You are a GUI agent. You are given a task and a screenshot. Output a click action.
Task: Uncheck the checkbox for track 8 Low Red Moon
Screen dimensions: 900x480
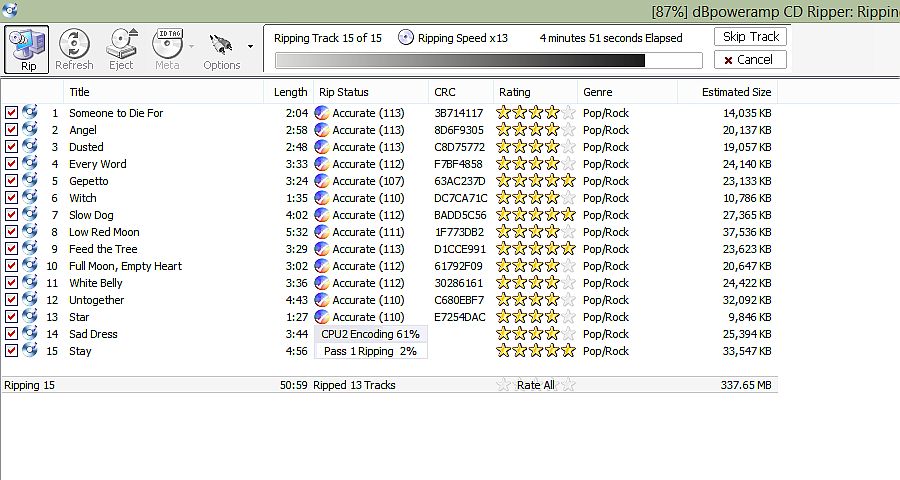pyautogui.click(x=11, y=232)
